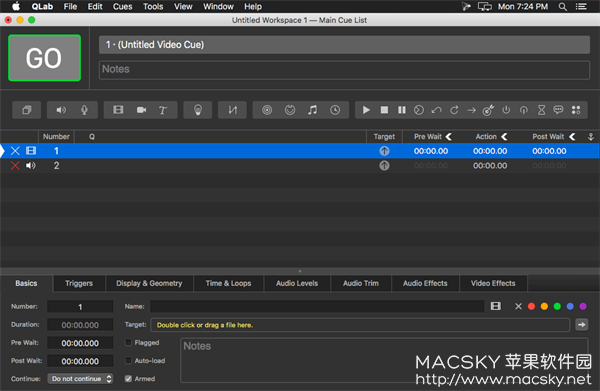
Task: Add a Script cue (four dots icon)
Action: (x=576, y=110)
